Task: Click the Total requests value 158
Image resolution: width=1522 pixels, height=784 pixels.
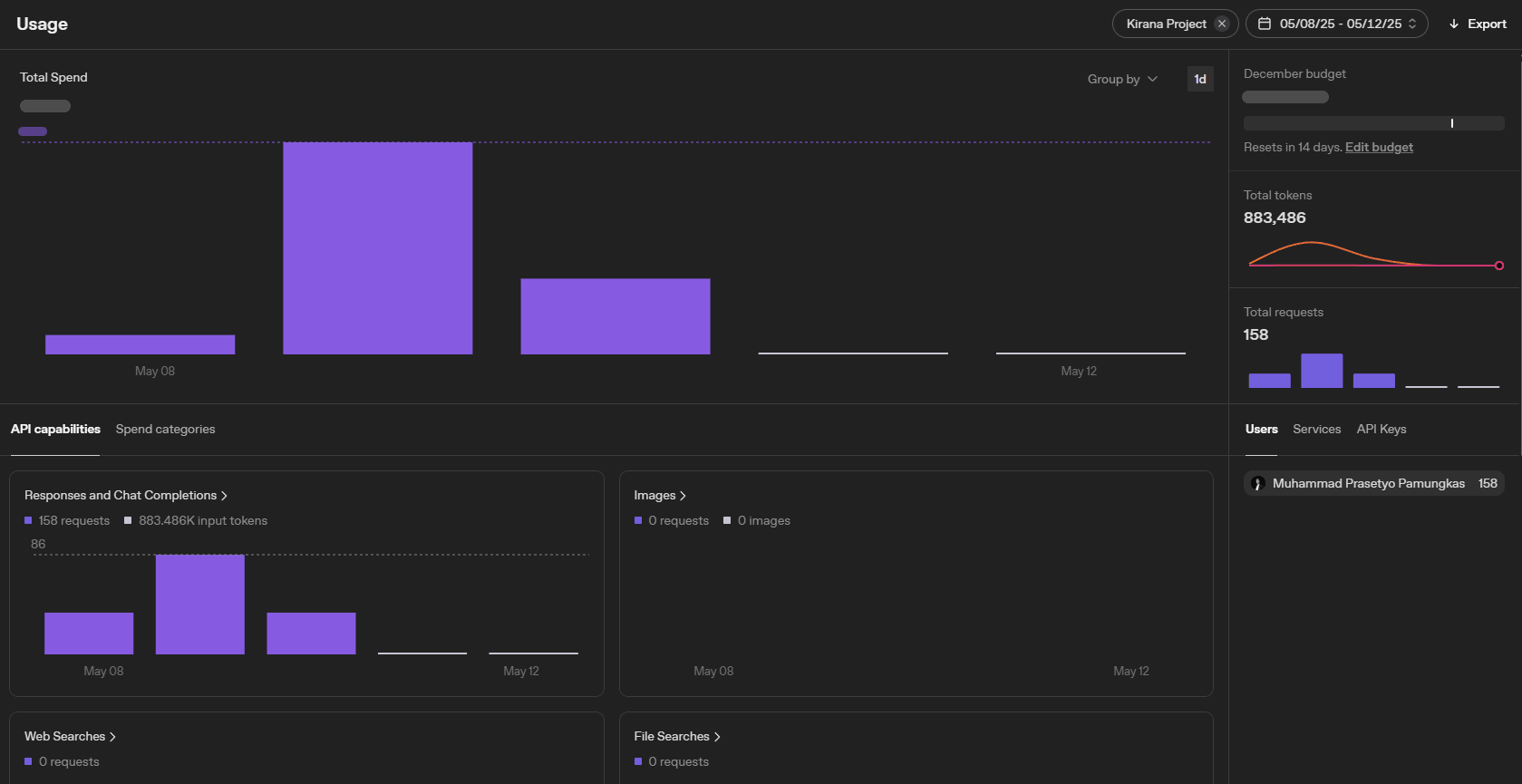Action: point(1255,334)
